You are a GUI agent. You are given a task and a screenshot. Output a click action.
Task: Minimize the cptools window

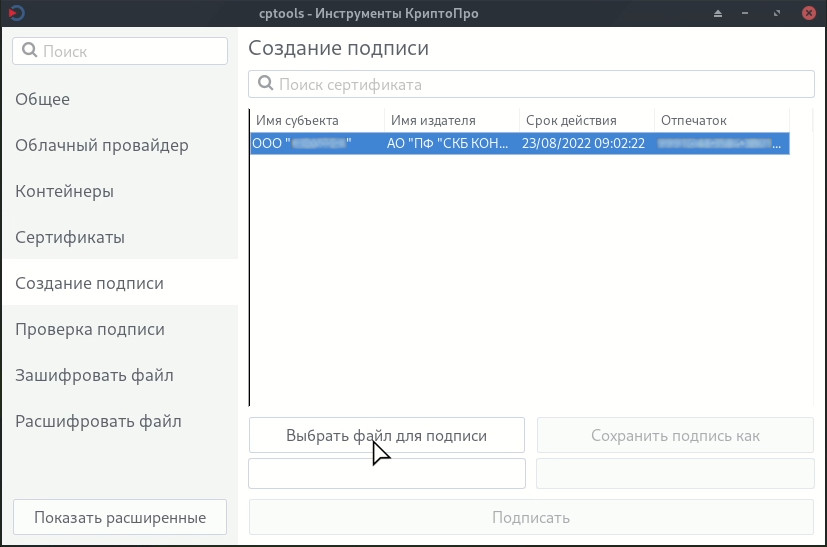point(745,13)
